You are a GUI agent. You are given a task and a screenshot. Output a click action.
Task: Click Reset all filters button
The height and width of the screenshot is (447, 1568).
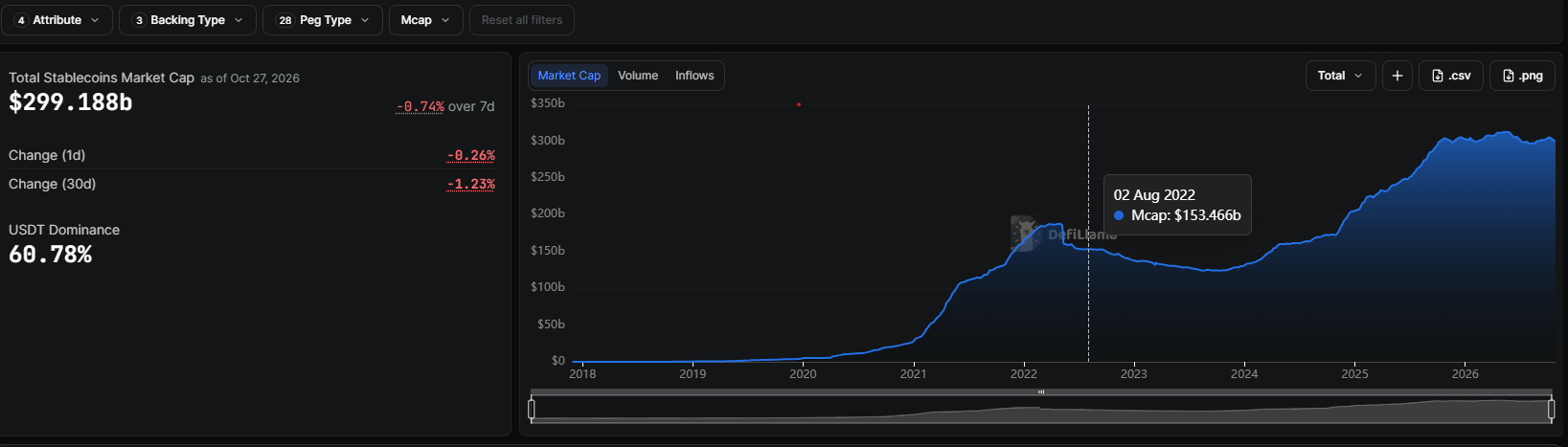(522, 20)
